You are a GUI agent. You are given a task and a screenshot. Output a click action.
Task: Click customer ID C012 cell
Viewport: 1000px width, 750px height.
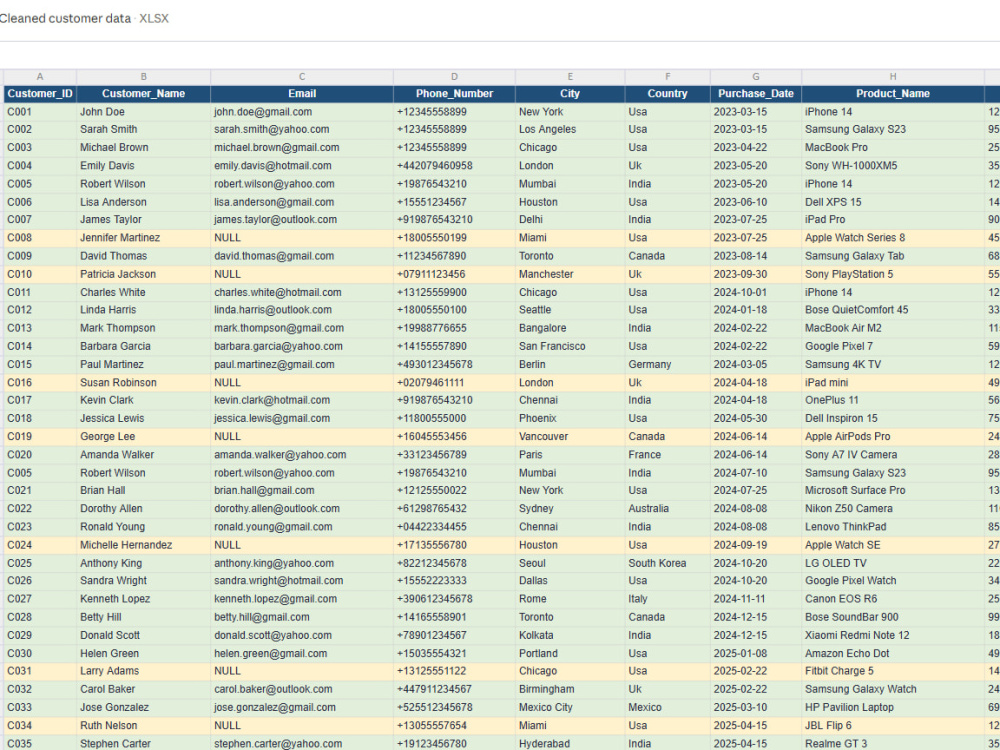click(x=40, y=310)
